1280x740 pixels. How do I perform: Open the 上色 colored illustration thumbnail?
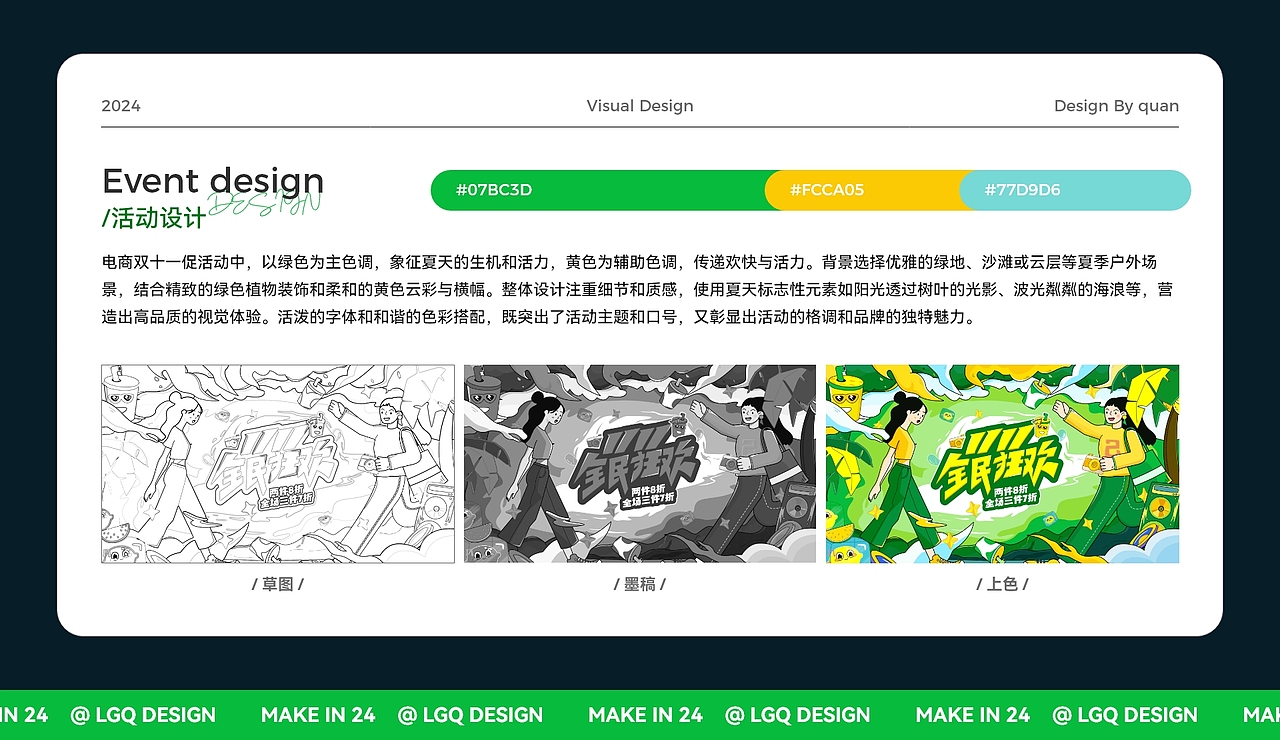(x=1002, y=464)
